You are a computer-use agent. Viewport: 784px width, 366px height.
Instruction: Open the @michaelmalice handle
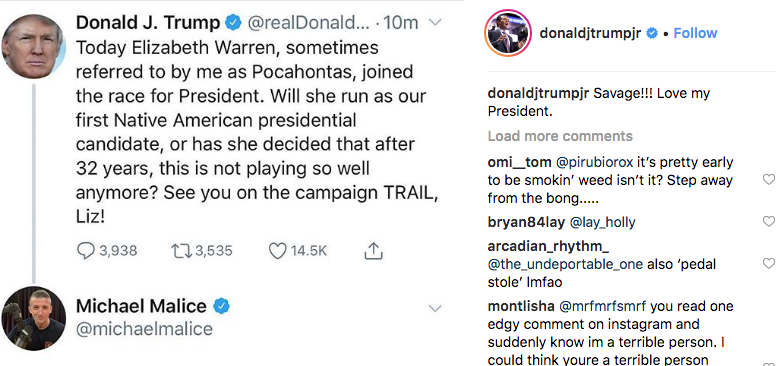pos(144,329)
